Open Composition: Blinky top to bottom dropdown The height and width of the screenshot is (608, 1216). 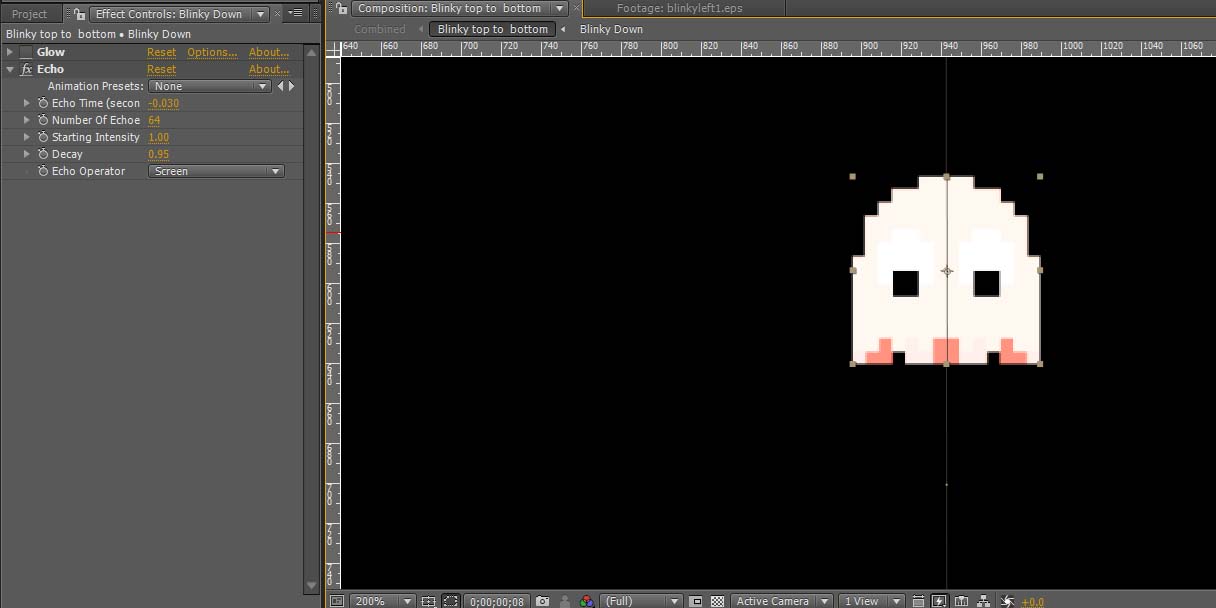tap(560, 8)
